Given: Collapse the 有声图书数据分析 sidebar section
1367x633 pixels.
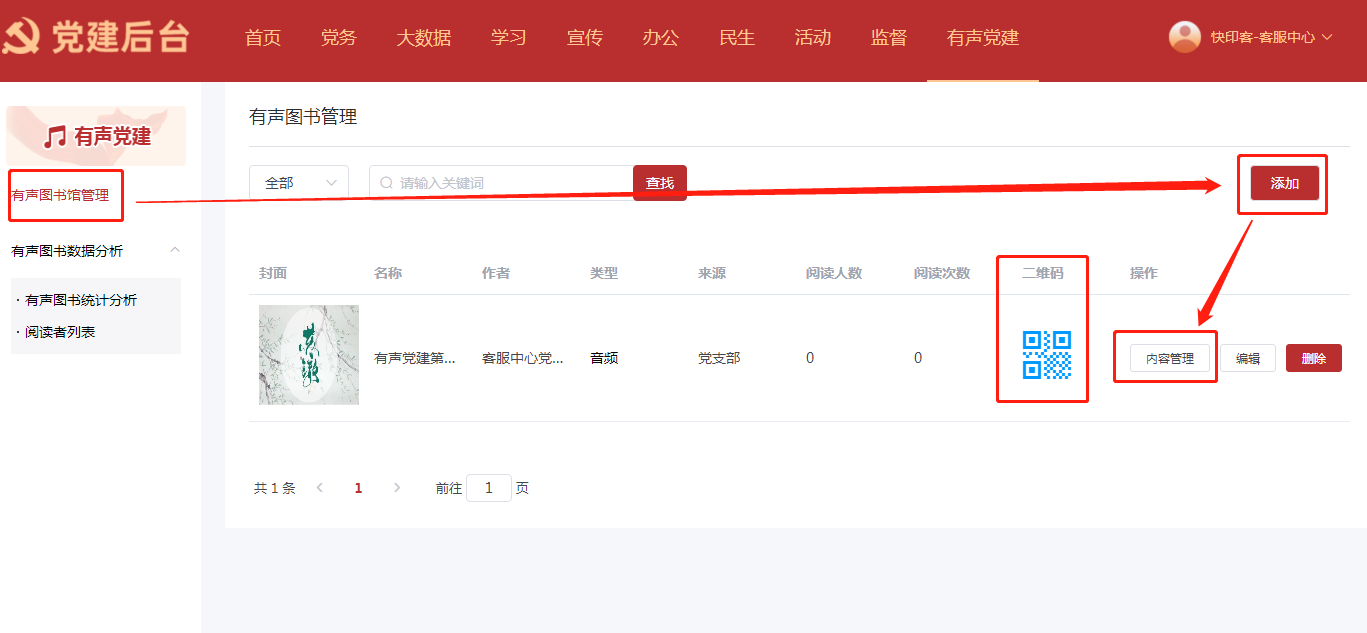Looking at the screenshot, I should click(175, 250).
